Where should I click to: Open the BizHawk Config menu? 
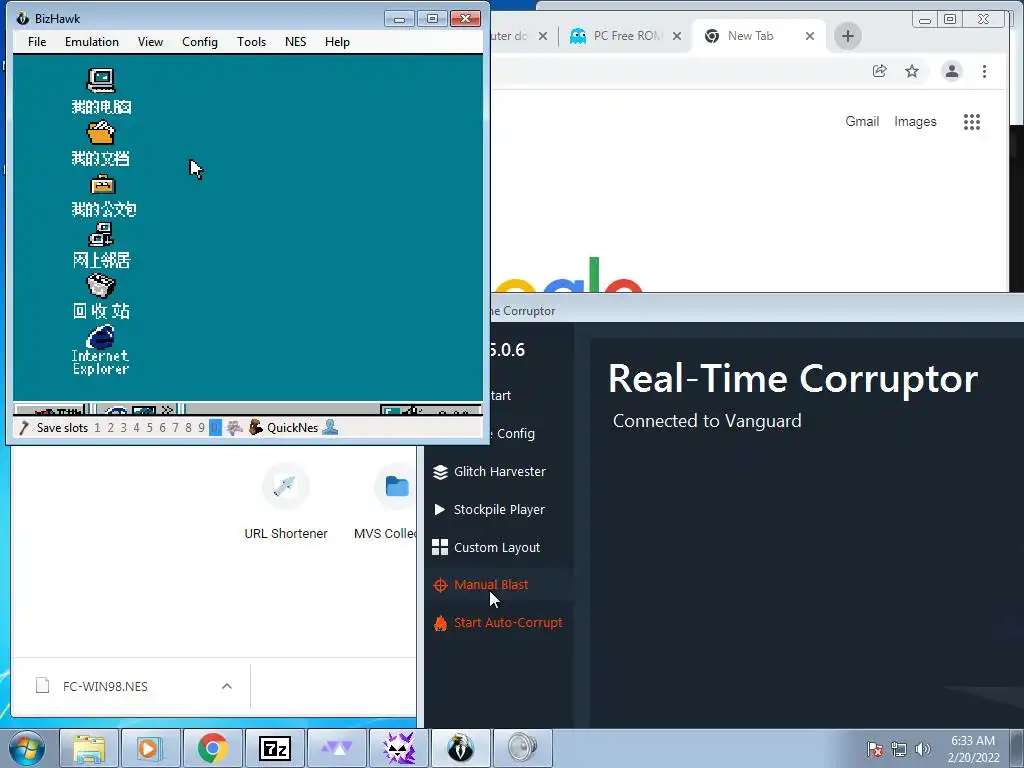coord(200,42)
